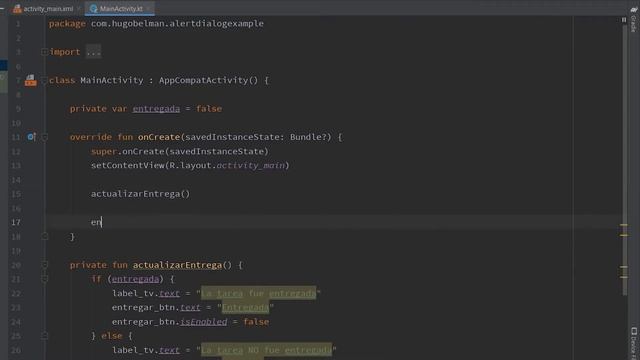The height and width of the screenshot is (360, 640).
Task: Open the Device File Explorer side tab
Action: click(634, 343)
